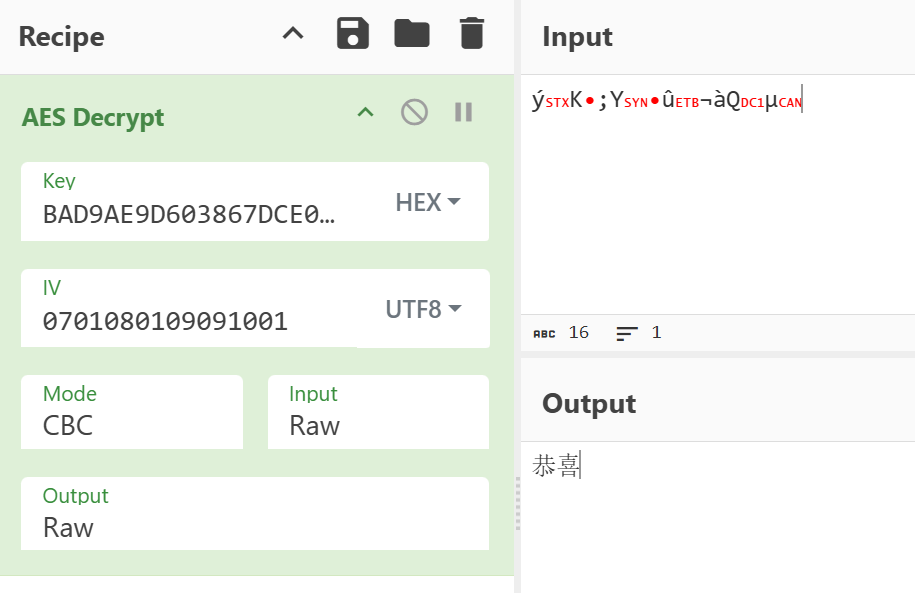Open the Key format HEX dropdown

pos(428,203)
